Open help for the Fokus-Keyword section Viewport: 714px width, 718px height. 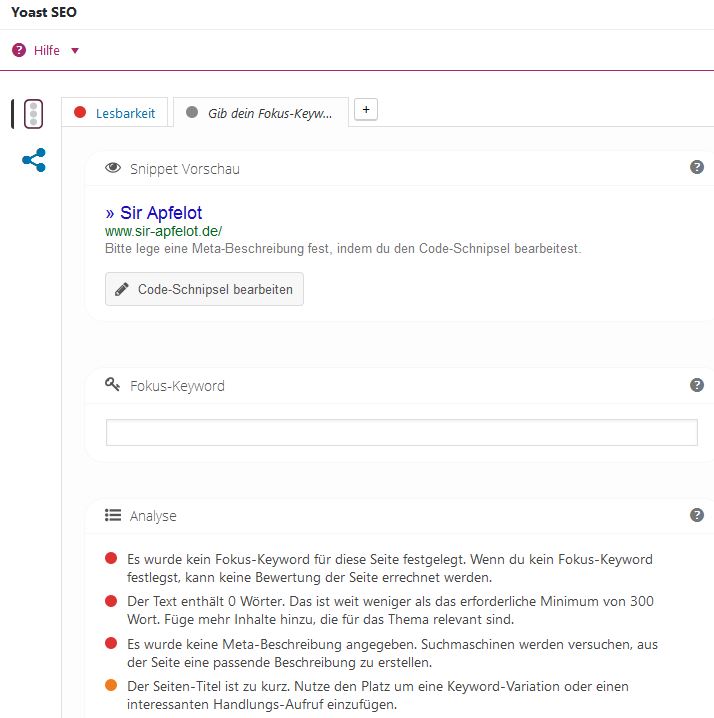coord(697,385)
